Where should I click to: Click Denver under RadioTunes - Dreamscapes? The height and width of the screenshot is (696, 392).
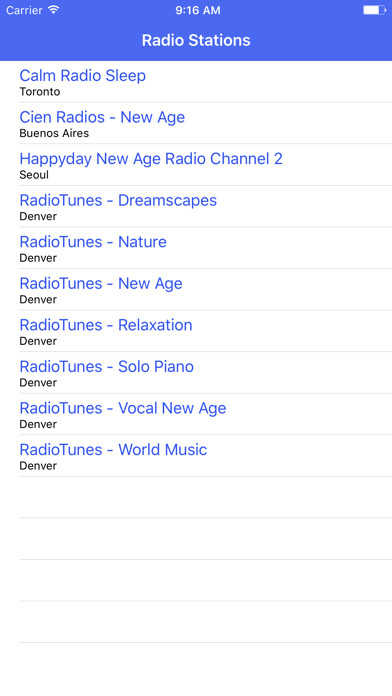coord(38,217)
